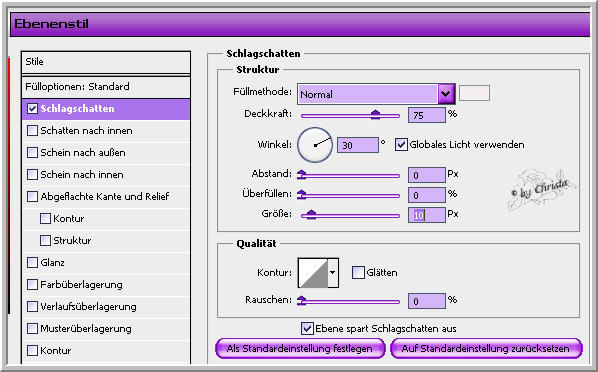598x372 pixels.
Task: Click the Winkel angle dial
Action: pos(315,145)
